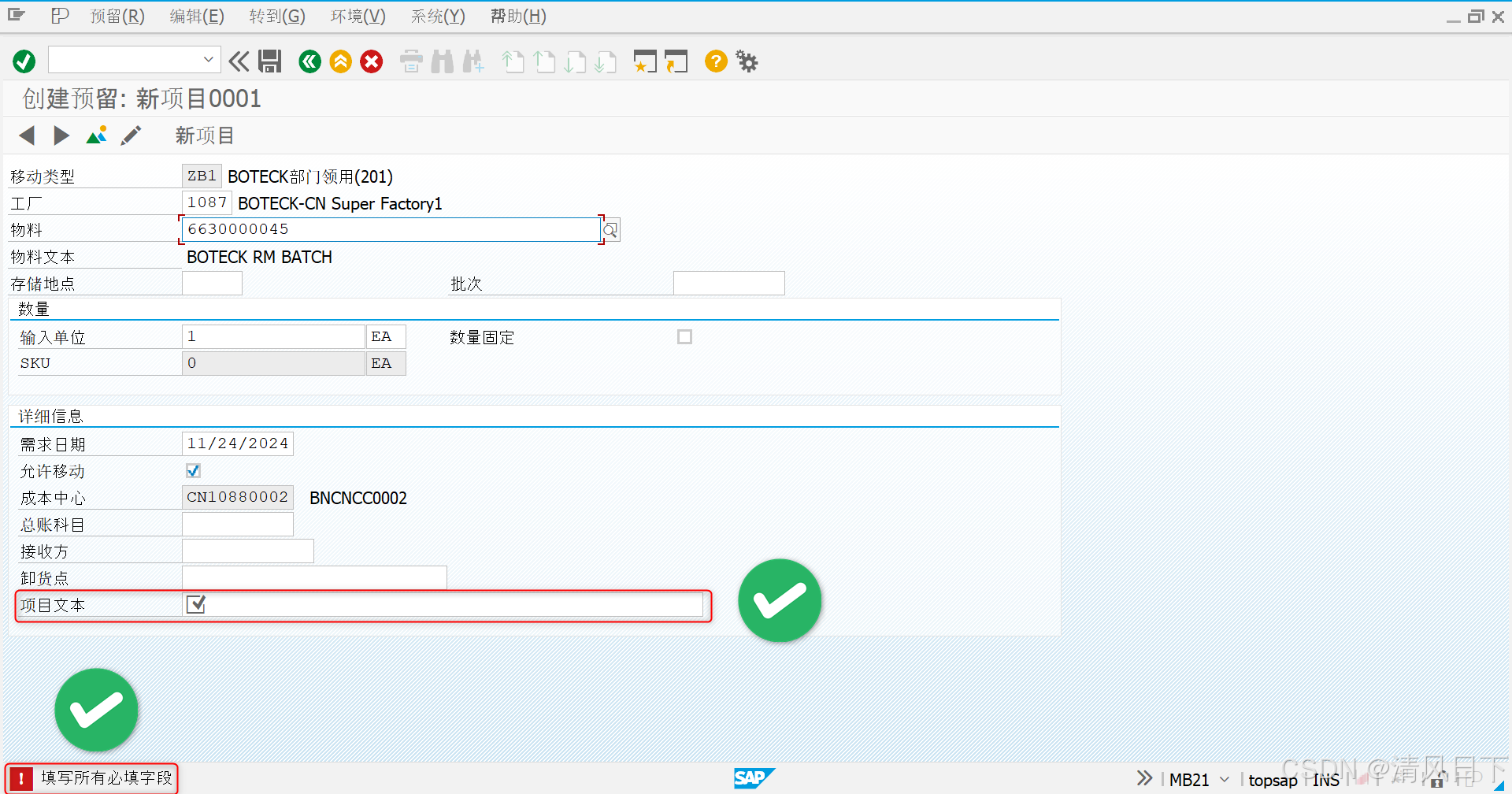The height and width of the screenshot is (794, 1512).
Task: Go to Previous Page icon
Action: 544,61
